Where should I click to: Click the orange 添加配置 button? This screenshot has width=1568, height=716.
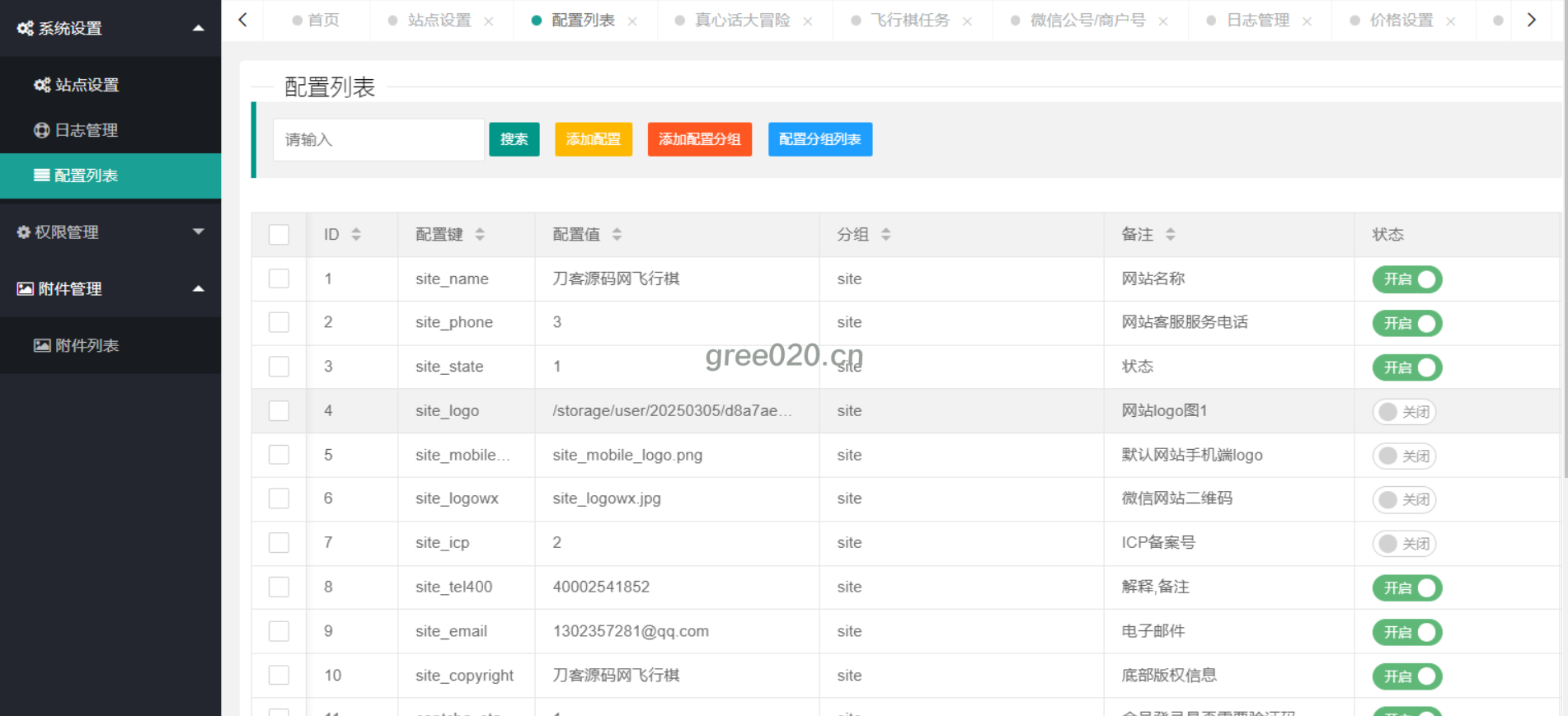(593, 139)
